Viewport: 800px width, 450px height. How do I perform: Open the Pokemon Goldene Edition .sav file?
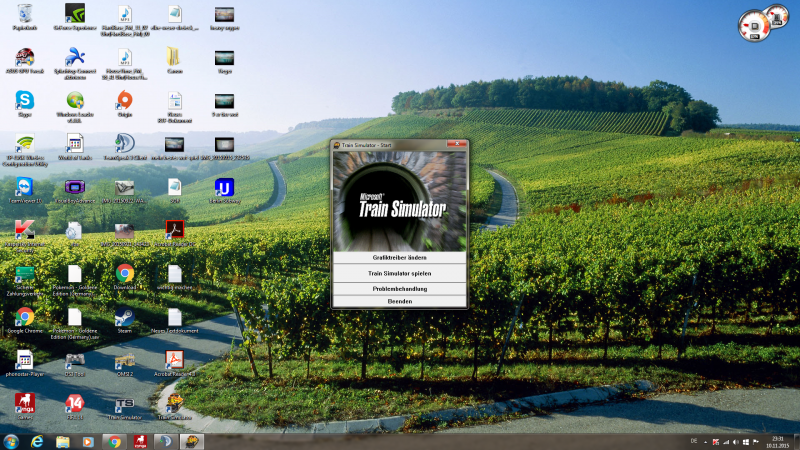pyautogui.click(x=74, y=323)
